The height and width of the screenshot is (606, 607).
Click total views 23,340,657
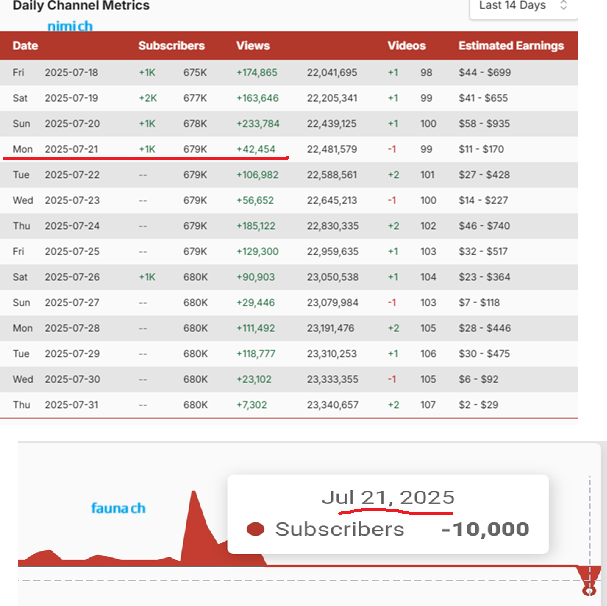[333, 405]
